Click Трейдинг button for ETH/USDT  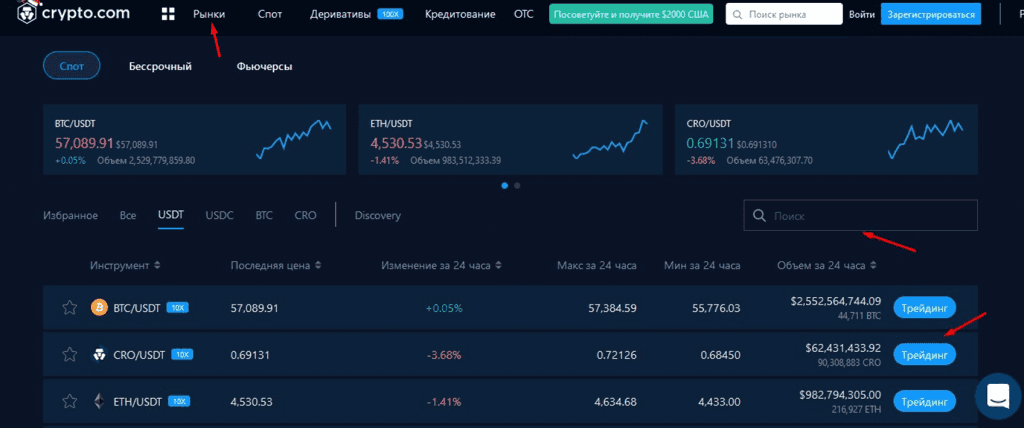point(924,401)
